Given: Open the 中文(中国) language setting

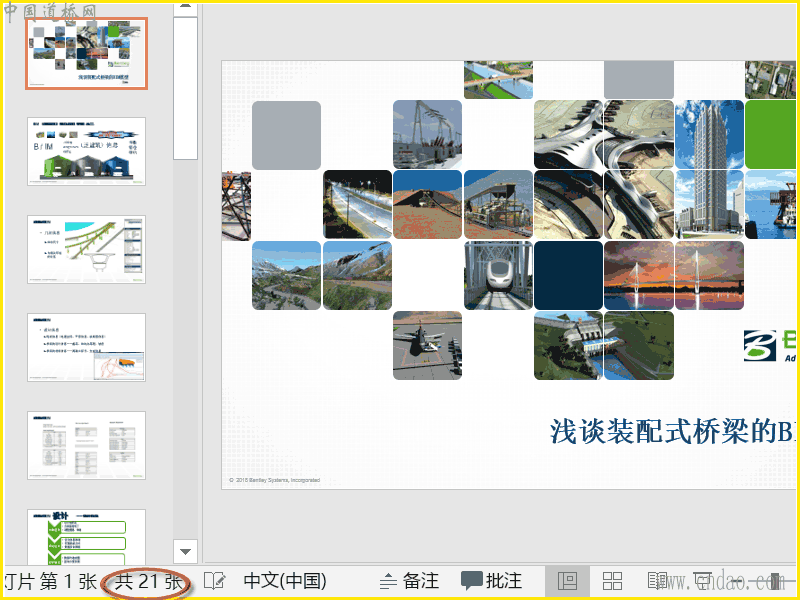Looking at the screenshot, I should click(x=285, y=581).
